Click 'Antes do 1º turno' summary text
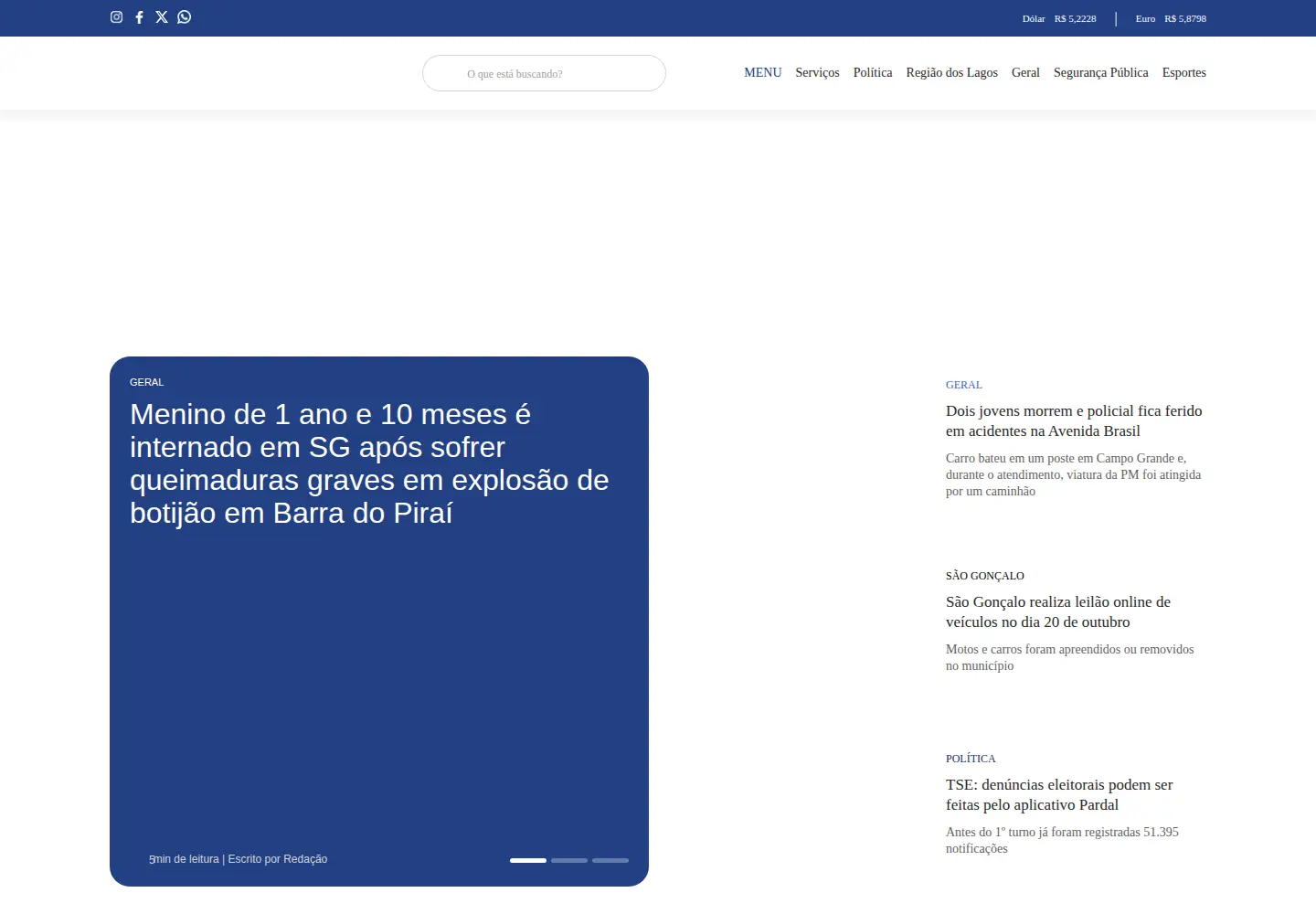1316x914 pixels. (x=1062, y=840)
